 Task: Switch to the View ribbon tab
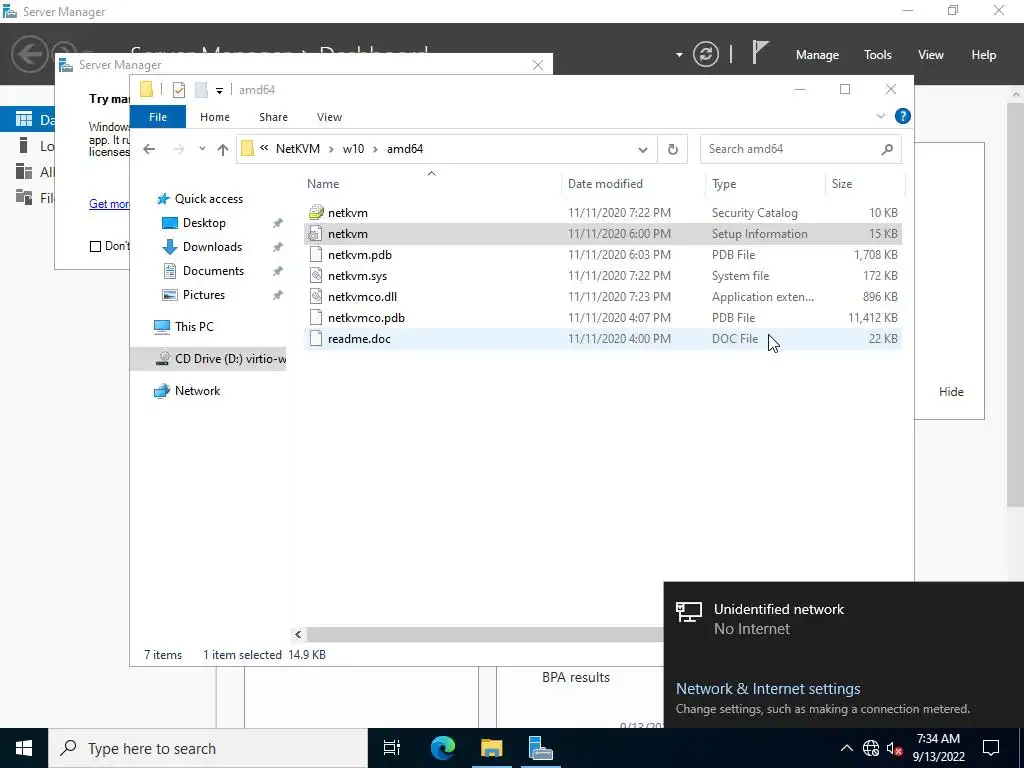pyautogui.click(x=329, y=117)
